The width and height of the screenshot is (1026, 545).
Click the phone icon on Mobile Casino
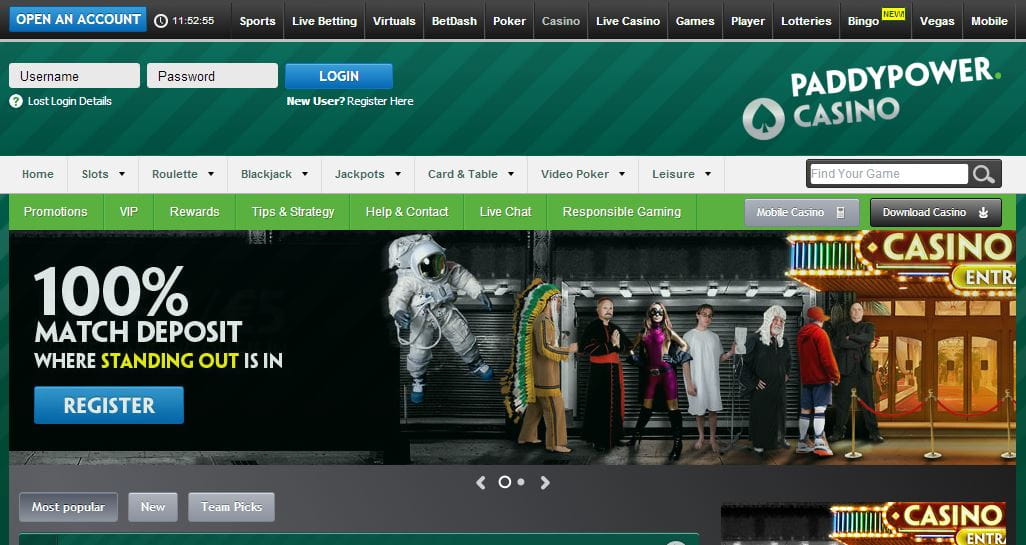840,213
